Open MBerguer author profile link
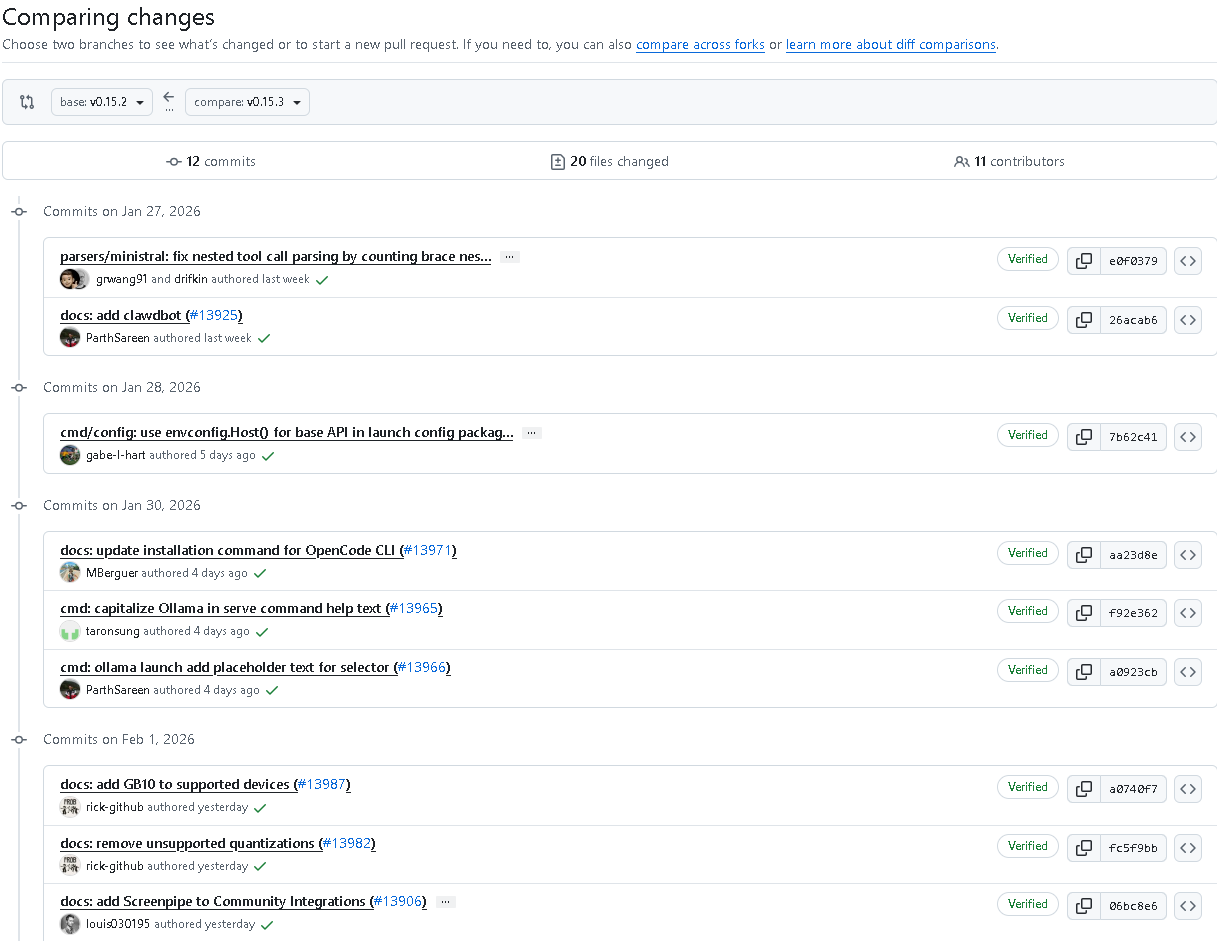 tap(111, 573)
